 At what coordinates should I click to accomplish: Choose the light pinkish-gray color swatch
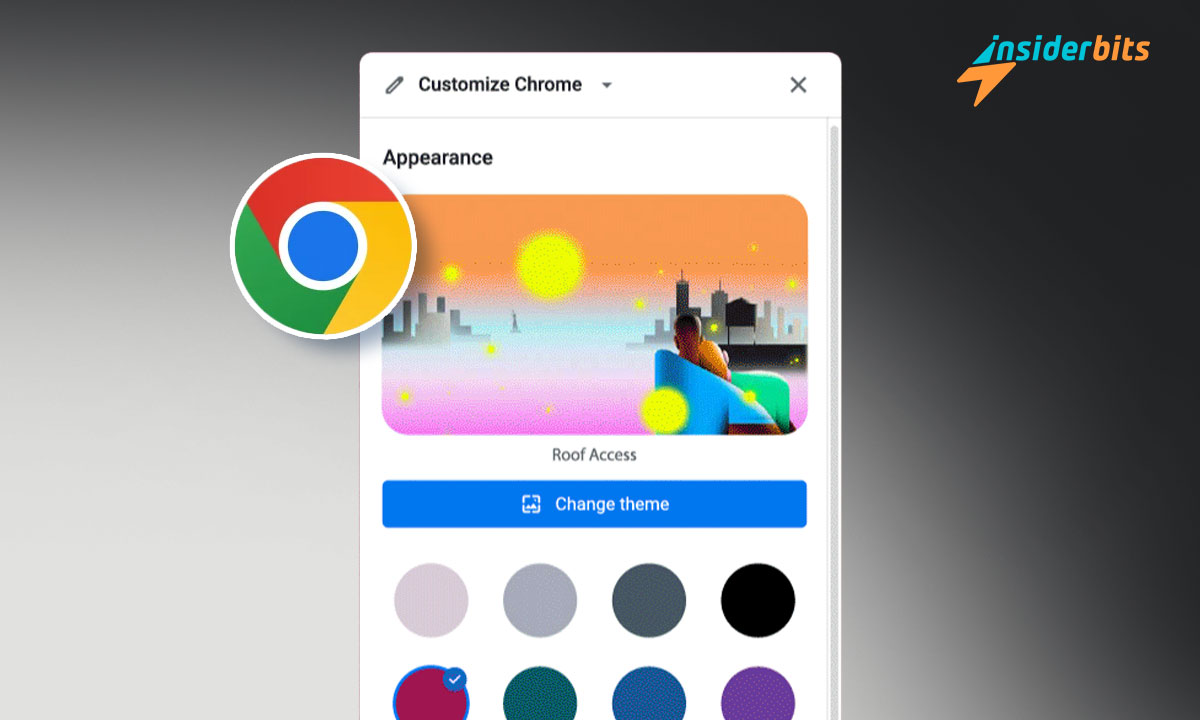coord(431,600)
